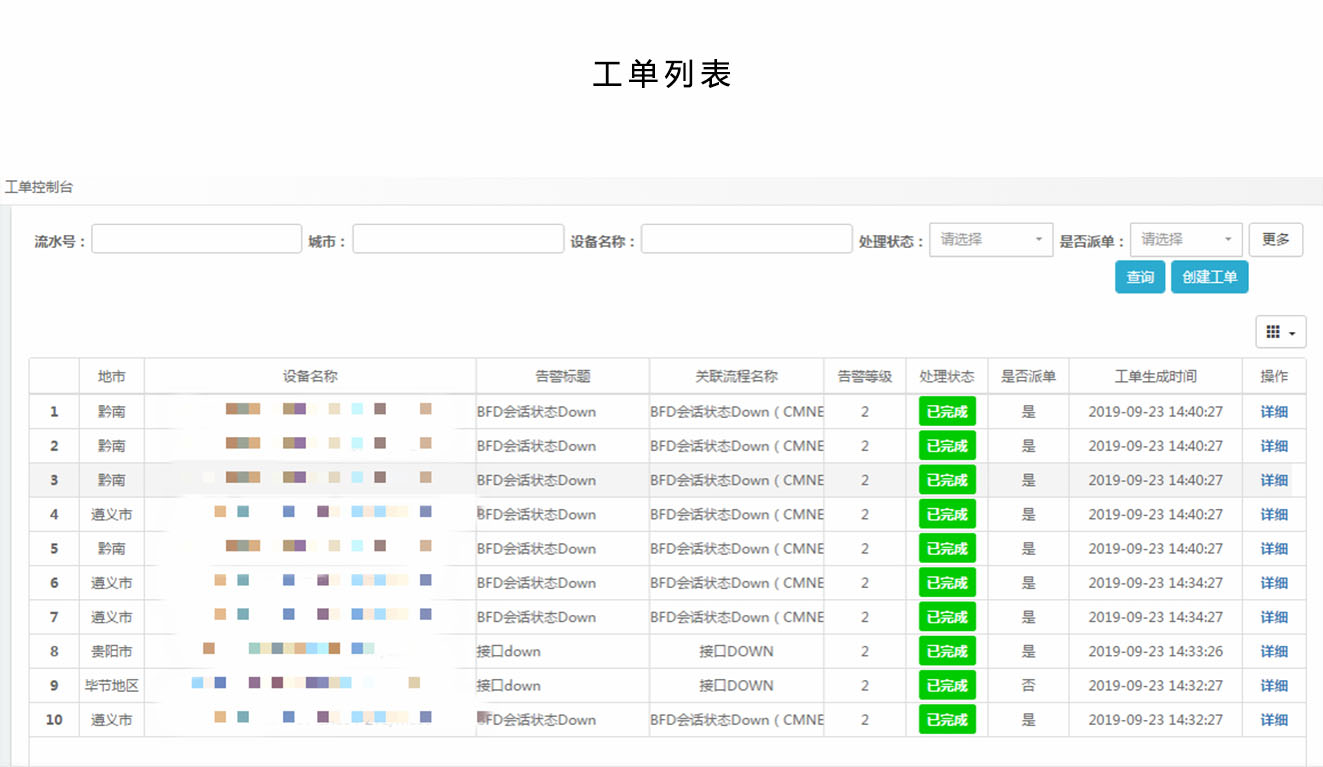Viewport: 1323px width, 767px height.
Task: Click the 工单生成时间 column header
Action: click(1155, 377)
